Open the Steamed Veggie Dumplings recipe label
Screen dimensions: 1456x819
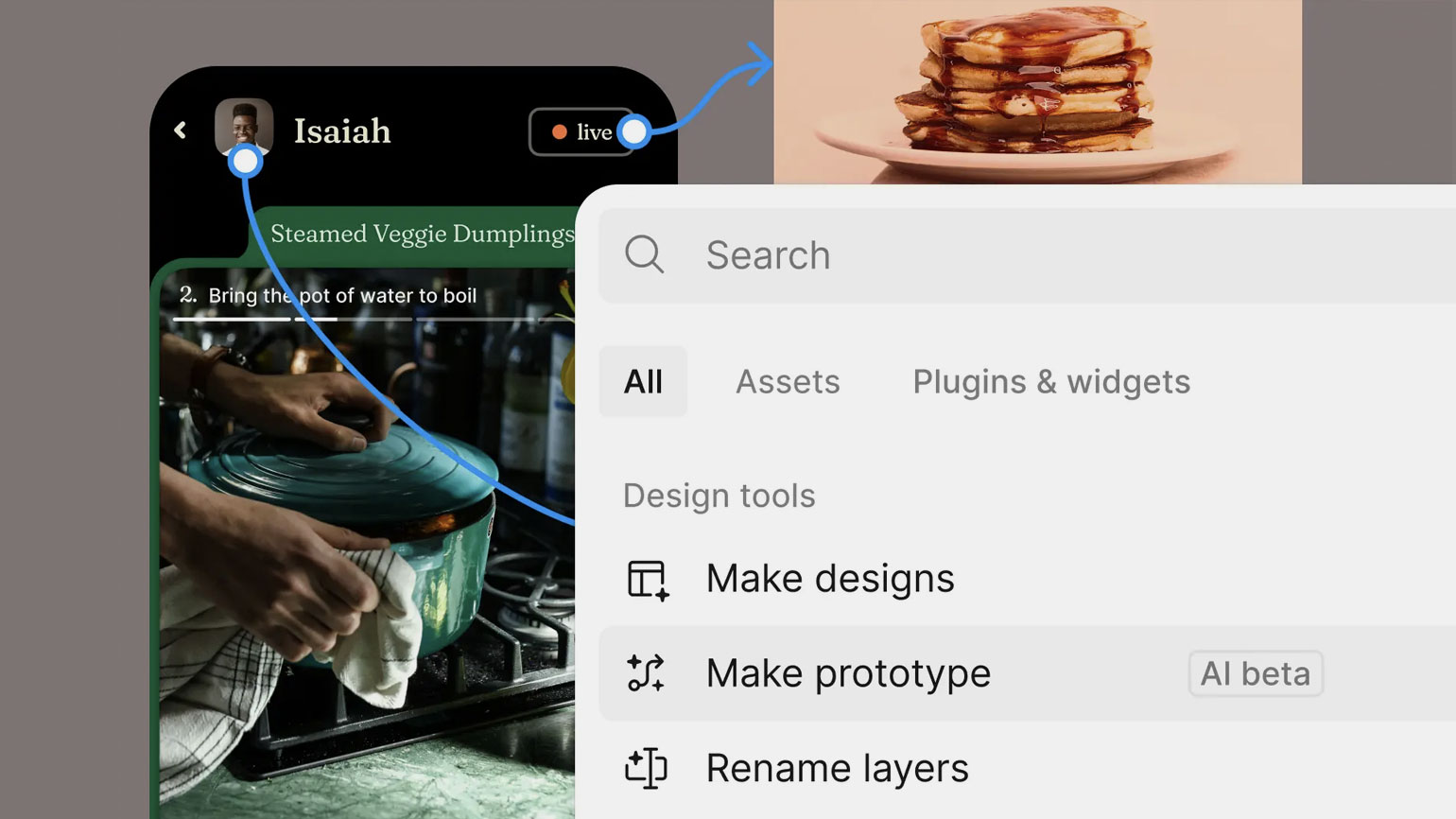[x=422, y=234]
